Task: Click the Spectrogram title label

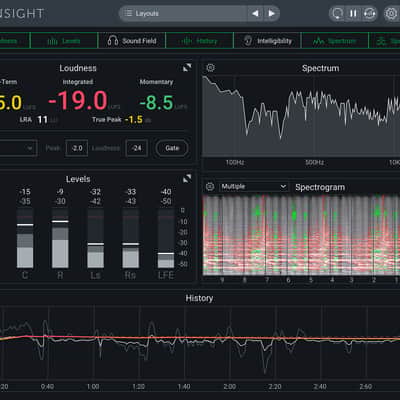Action: pos(320,187)
